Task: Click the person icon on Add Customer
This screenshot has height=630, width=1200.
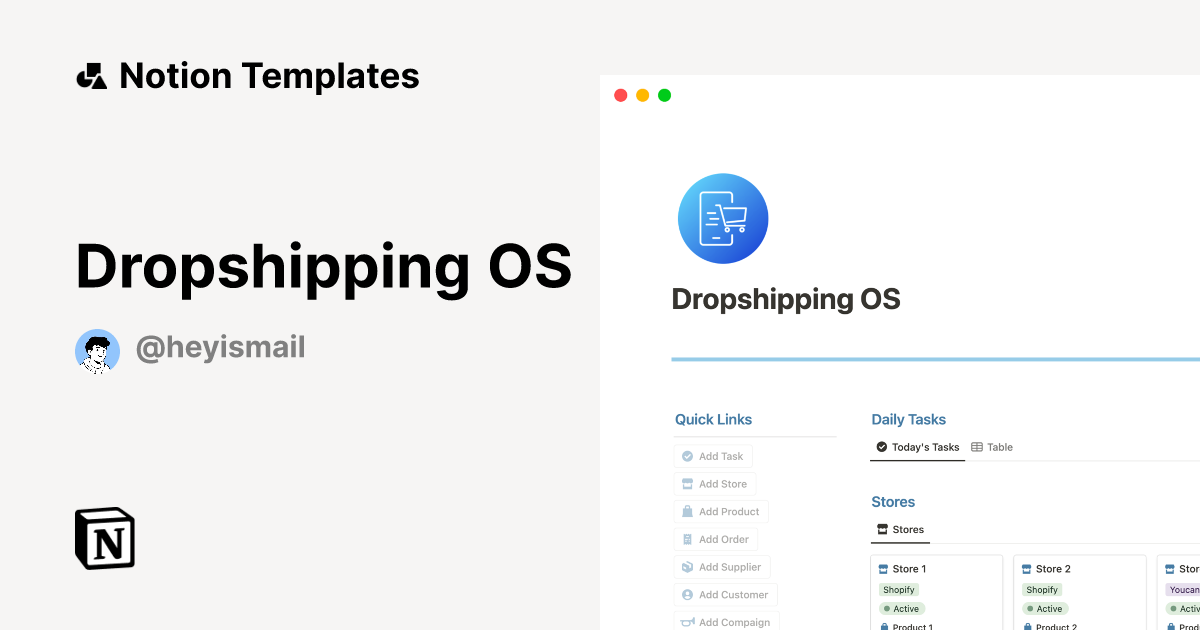Action: pos(687,594)
